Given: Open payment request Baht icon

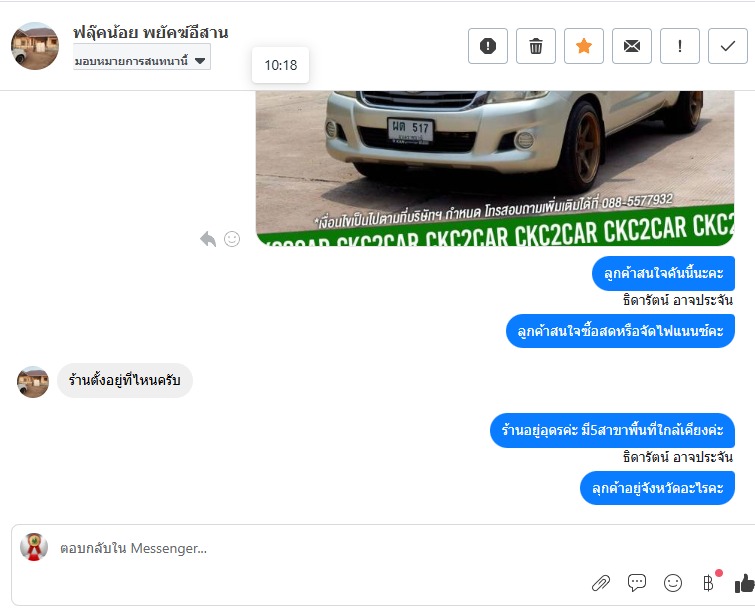Looking at the screenshot, I should 708,583.
